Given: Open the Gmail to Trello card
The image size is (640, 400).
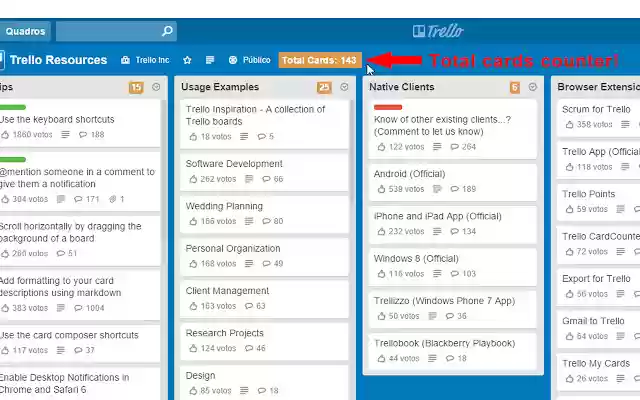Looking at the screenshot, I should (x=599, y=329).
